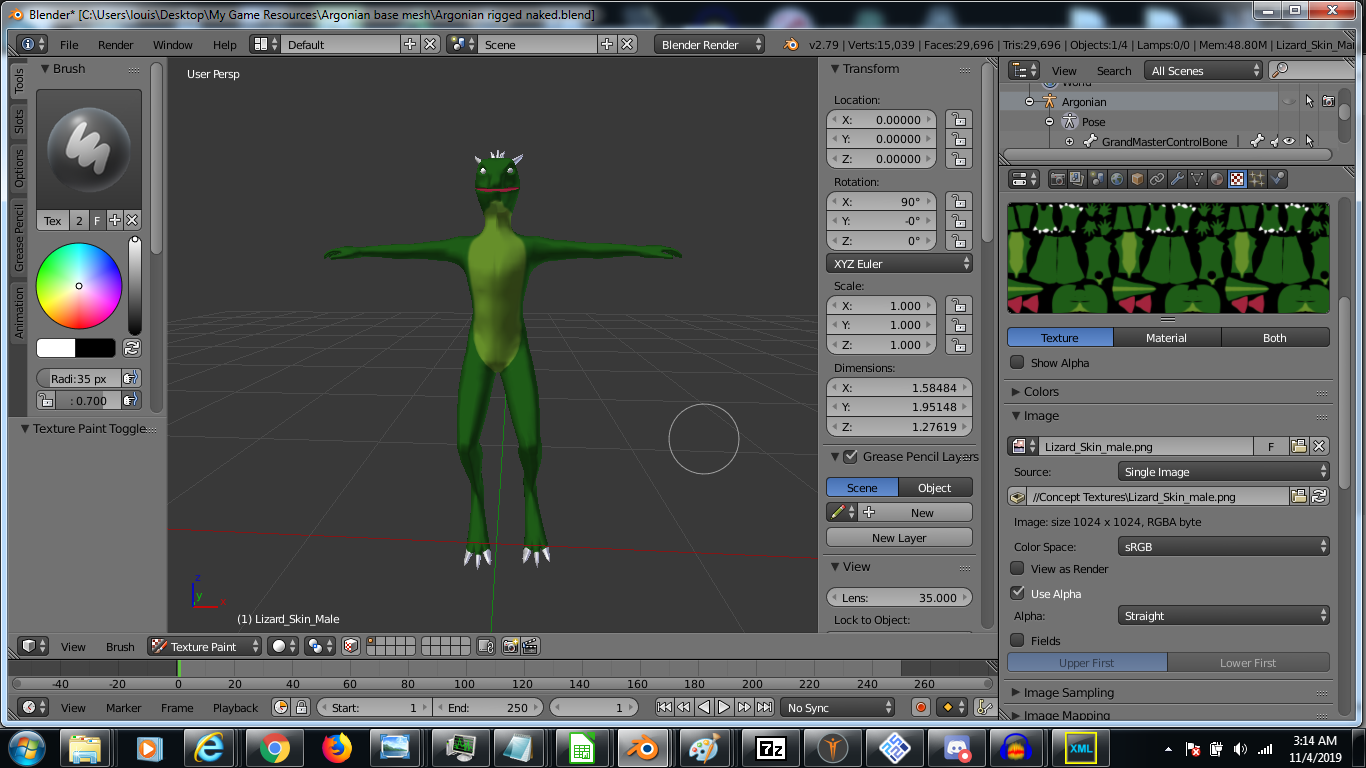Play the animation in reverse
The image size is (1366, 768).
click(x=704, y=707)
